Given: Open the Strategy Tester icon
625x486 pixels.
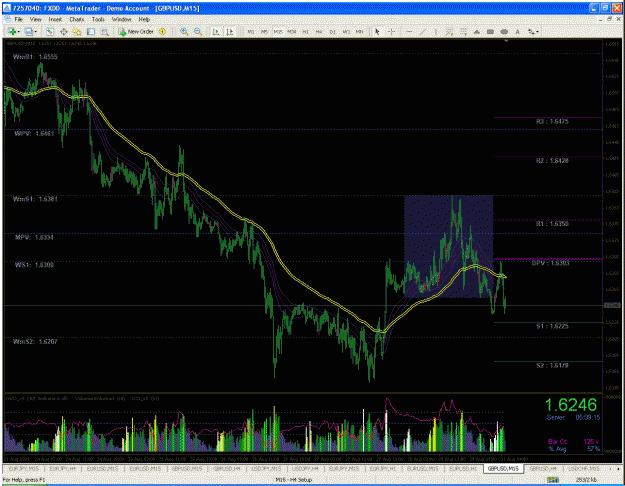Looking at the screenshot, I should [104, 31].
